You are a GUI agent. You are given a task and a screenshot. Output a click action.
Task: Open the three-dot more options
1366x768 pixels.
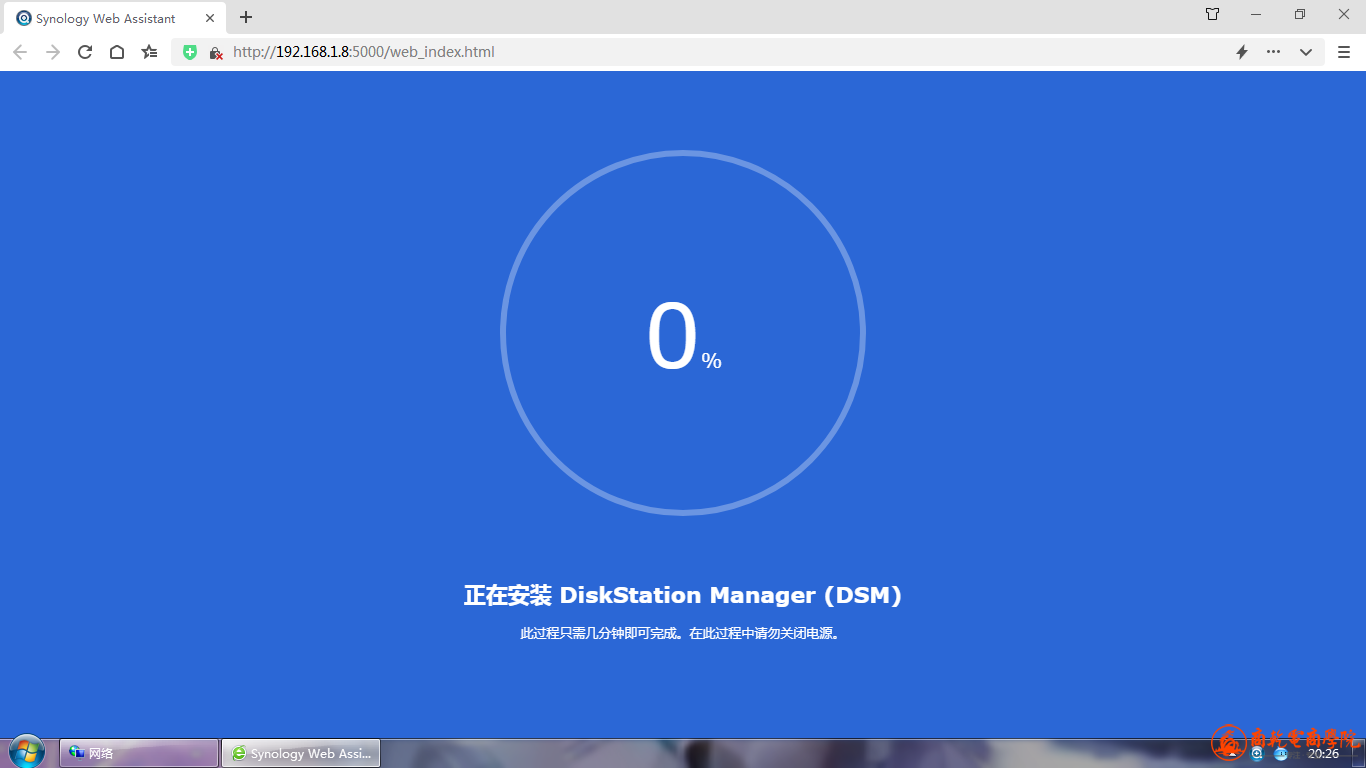[x=1273, y=52]
